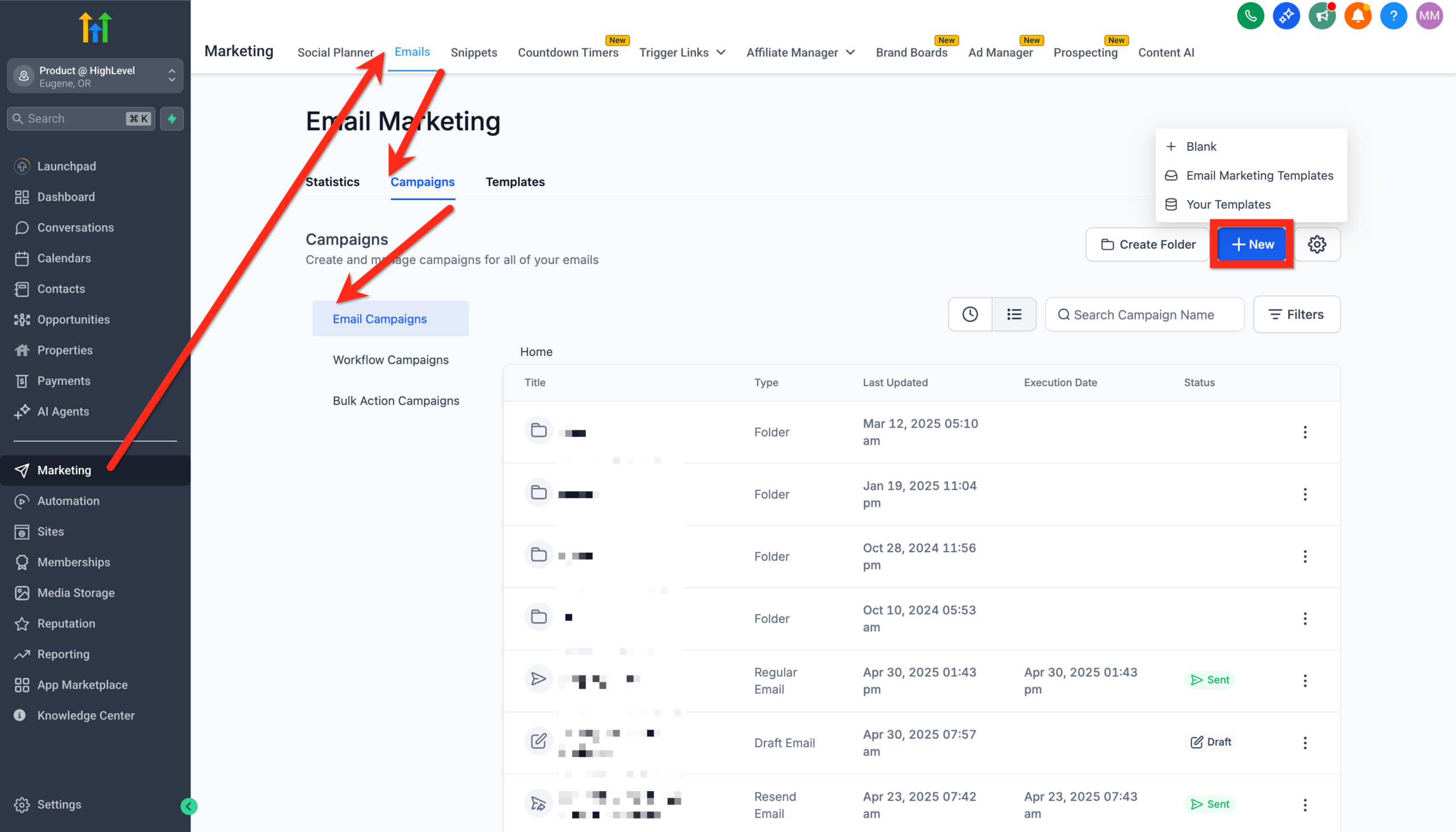
Task: Click the help question mark icon
Action: [x=1393, y=15]
